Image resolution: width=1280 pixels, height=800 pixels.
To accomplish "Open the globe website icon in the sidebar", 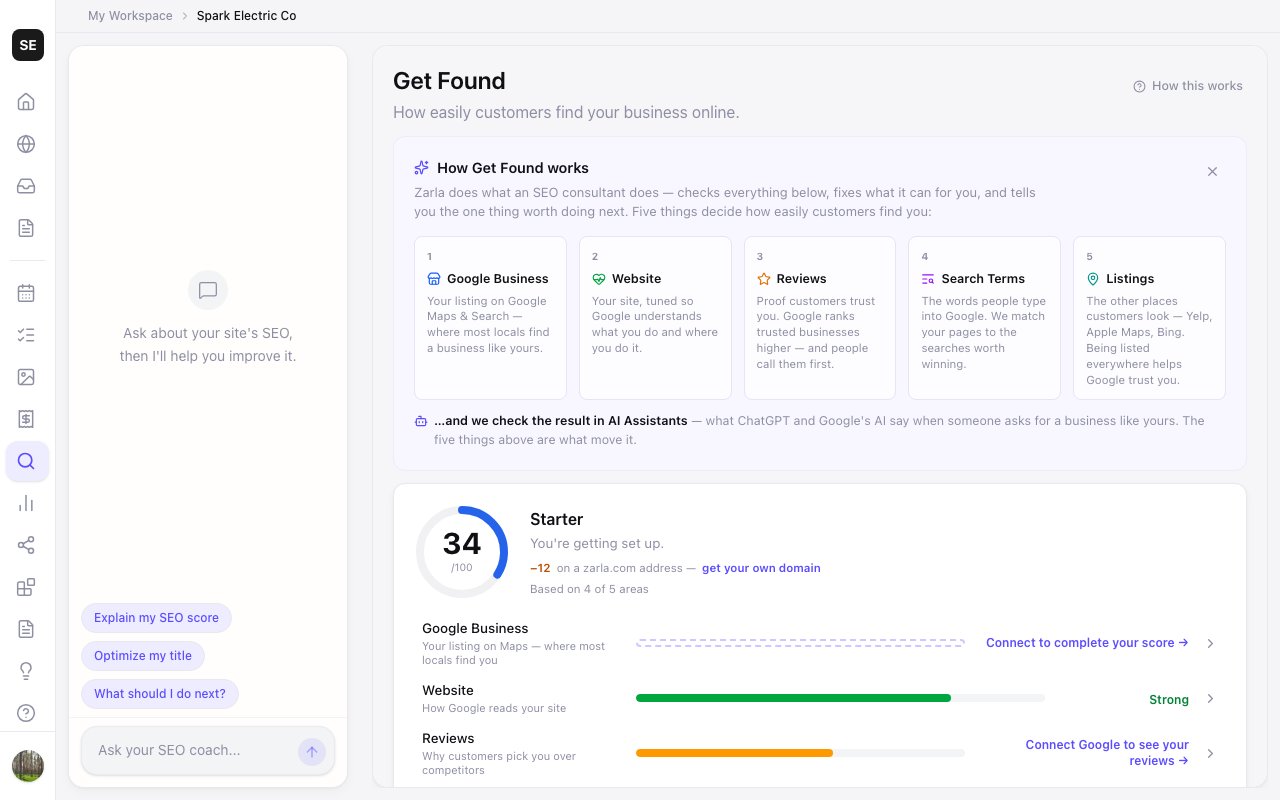I will pos(26,144).
